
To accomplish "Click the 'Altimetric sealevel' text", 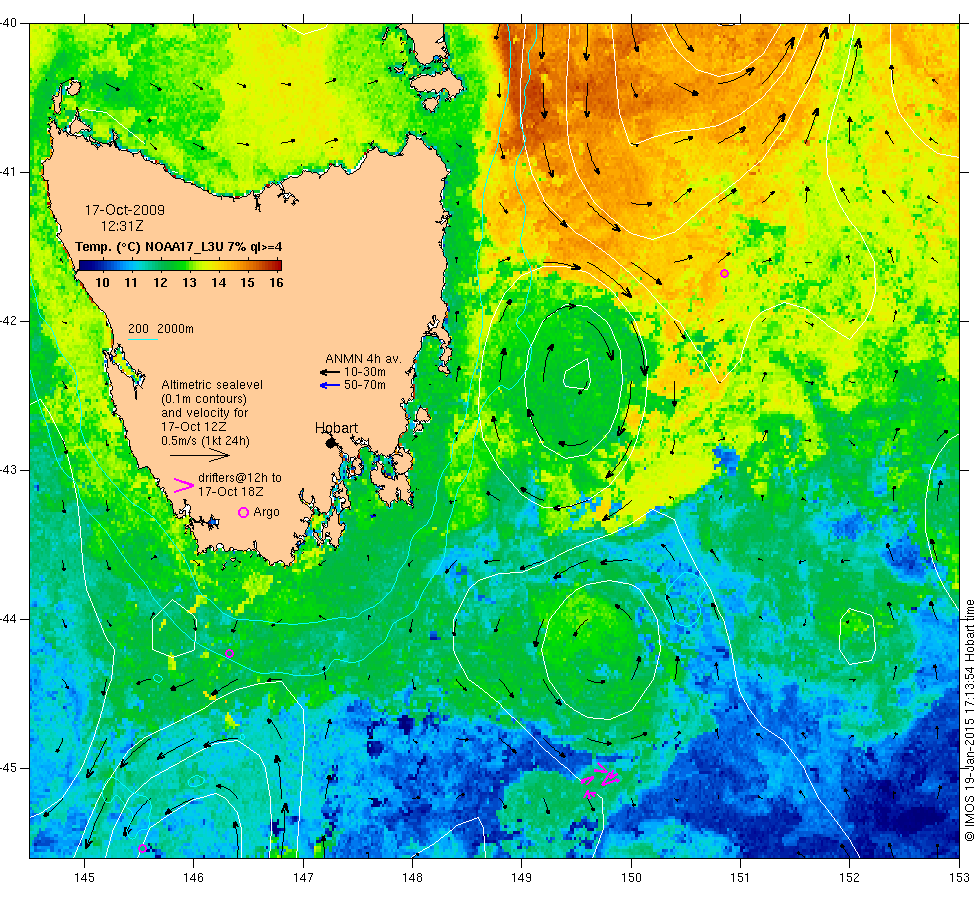I will 212,385.
